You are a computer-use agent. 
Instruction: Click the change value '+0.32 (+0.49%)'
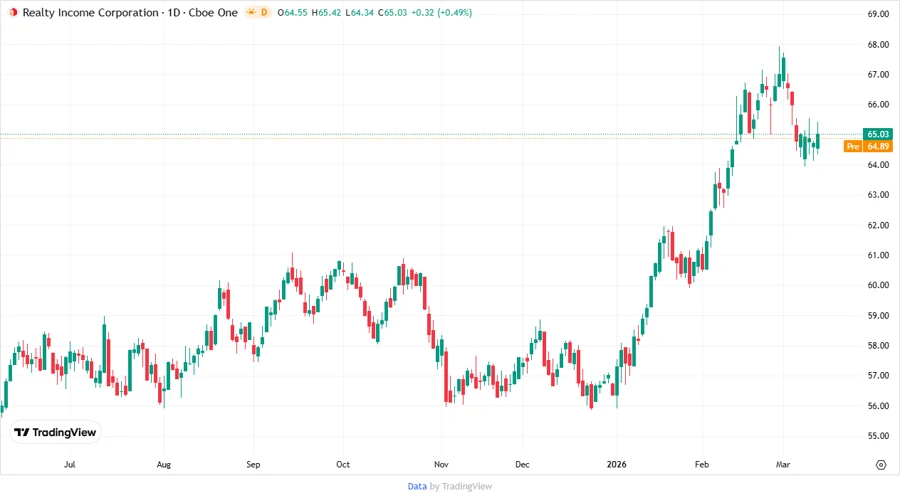[x=441, y=13]
